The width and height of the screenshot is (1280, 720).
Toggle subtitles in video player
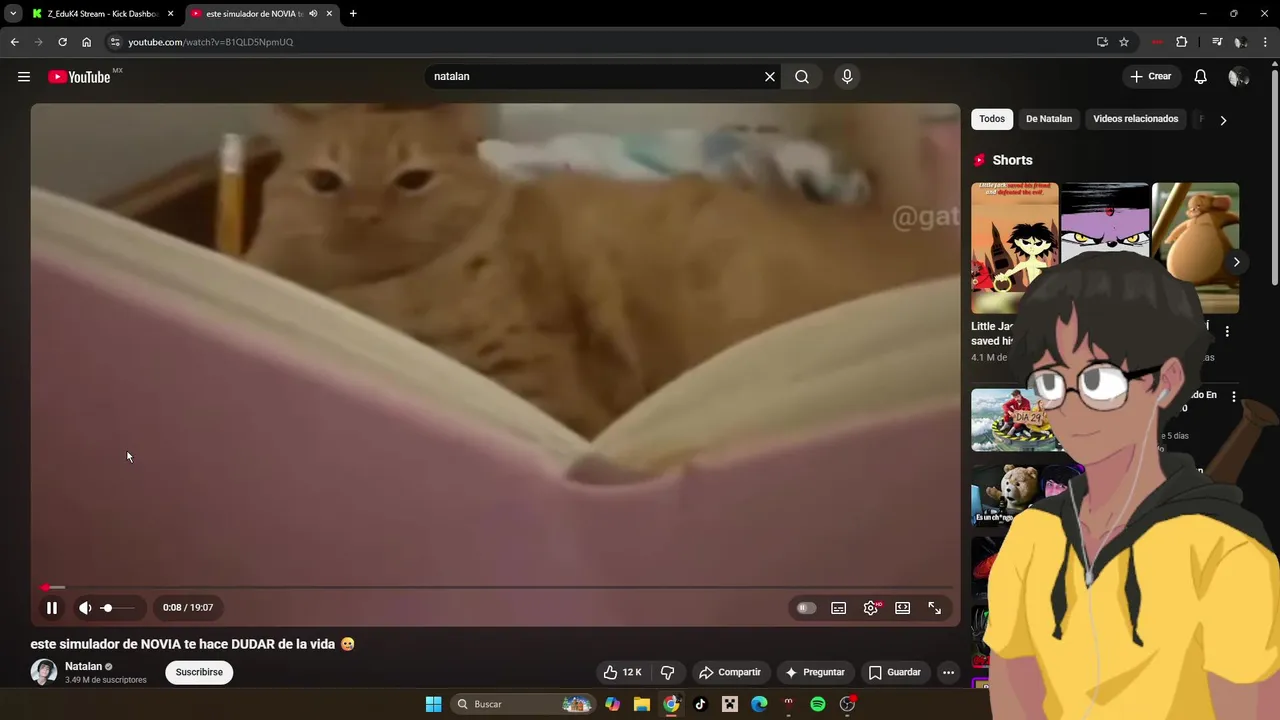[839, 608]
